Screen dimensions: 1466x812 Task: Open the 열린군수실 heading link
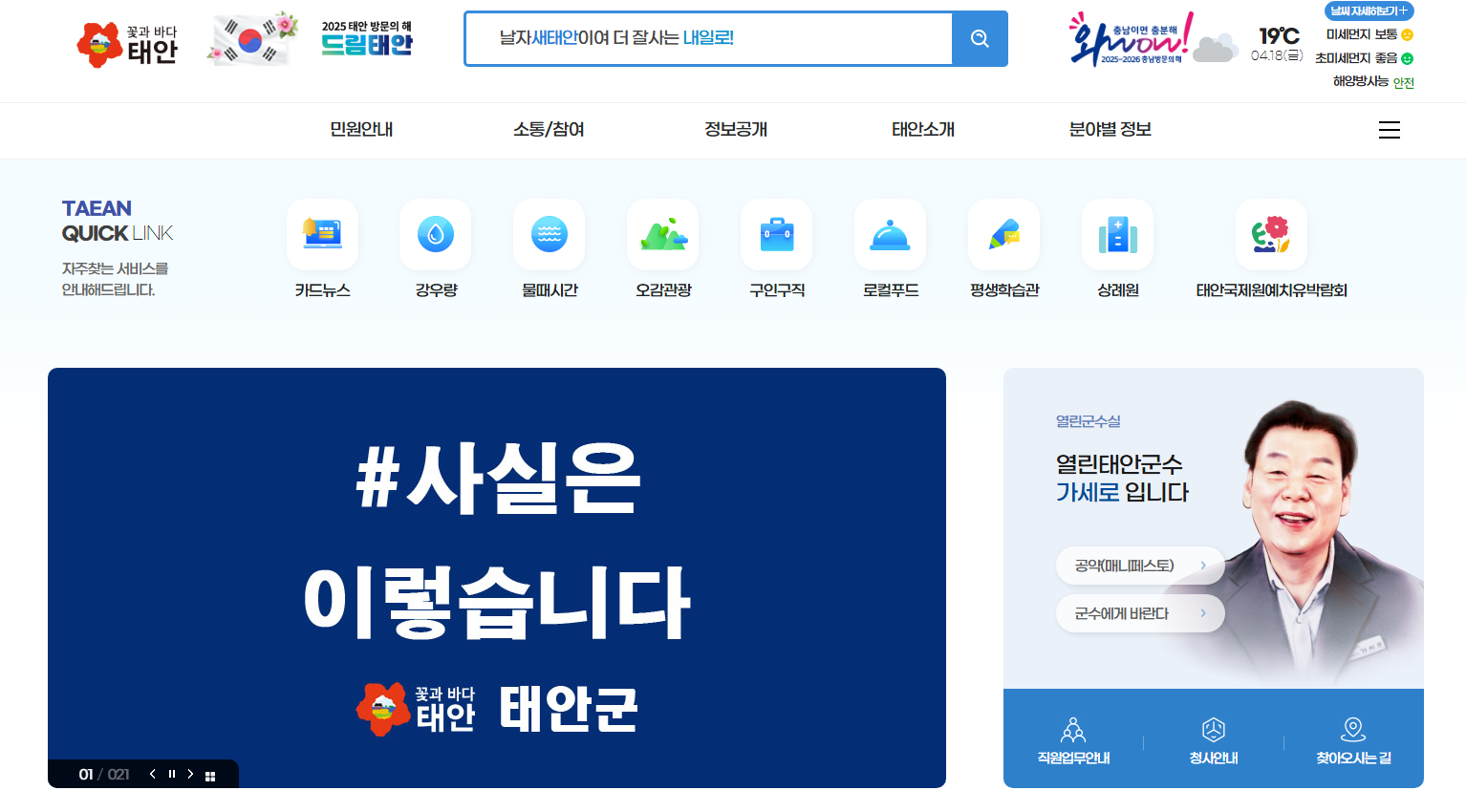tap(1088, 421)
